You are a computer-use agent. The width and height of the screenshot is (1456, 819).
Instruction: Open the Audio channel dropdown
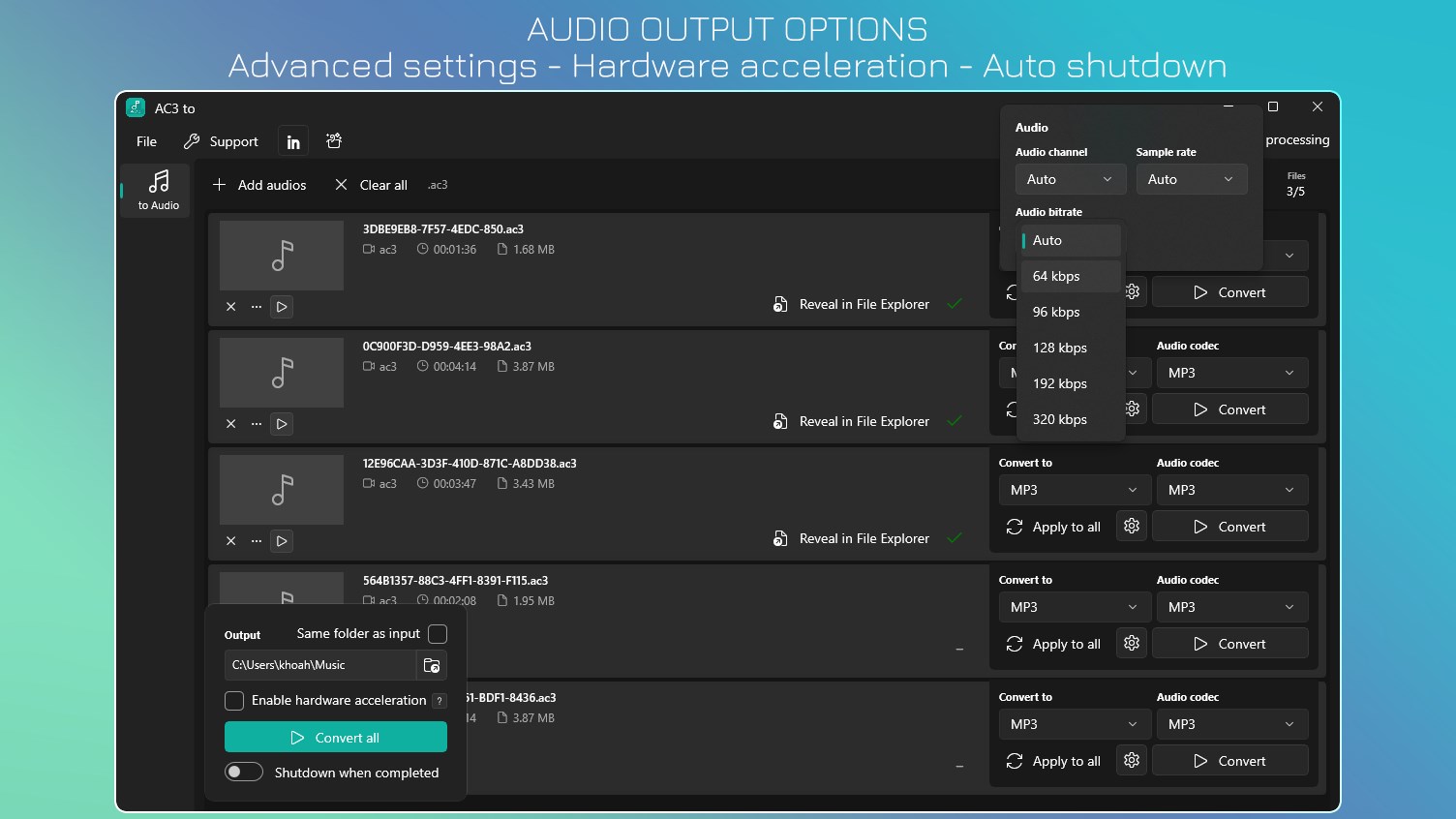1070,178
